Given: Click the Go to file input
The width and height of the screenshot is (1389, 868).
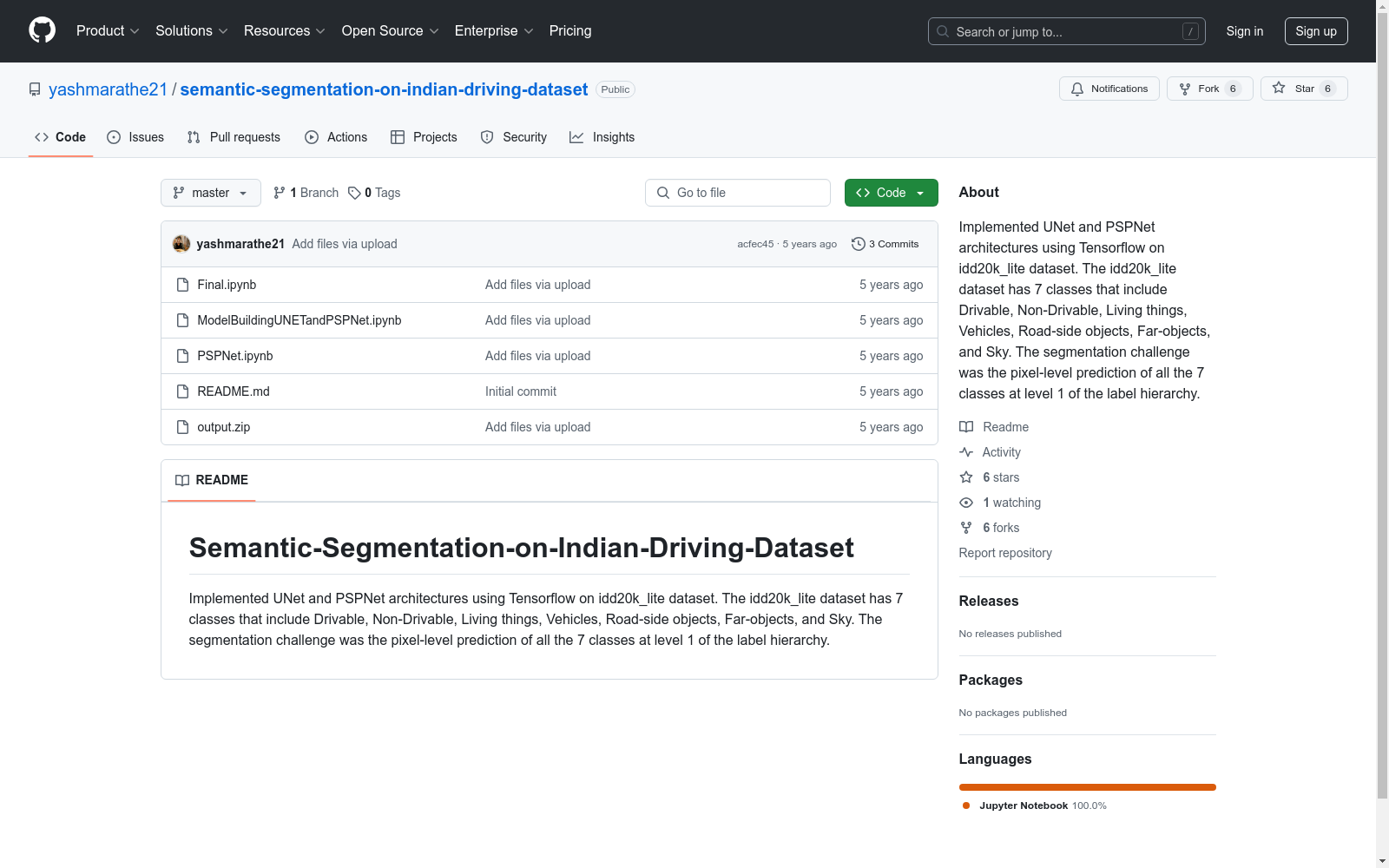Looking at the screenshot, I should point(738,193).
